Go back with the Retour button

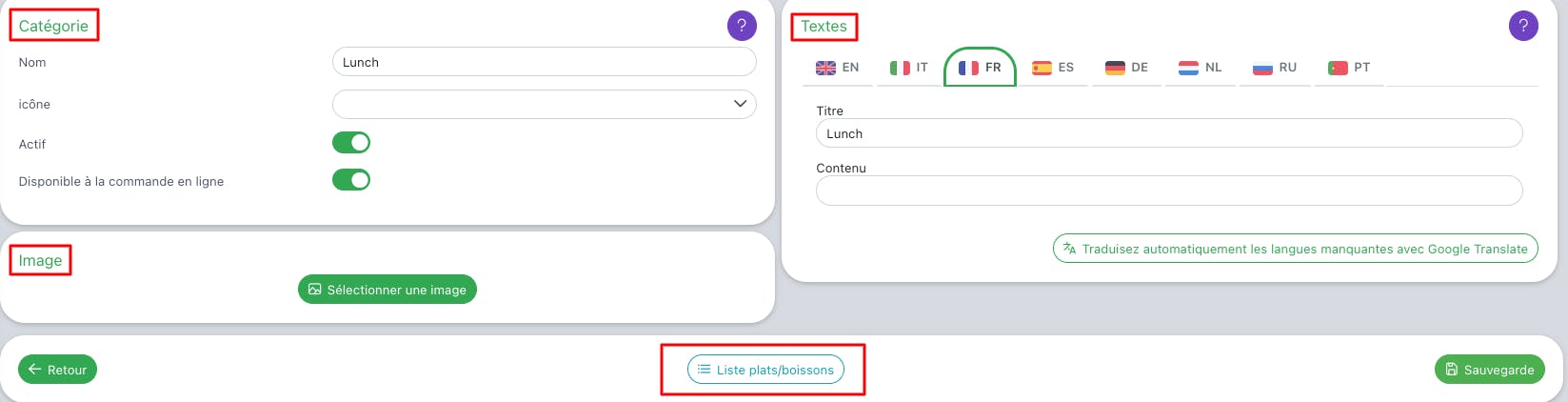point(57,370)
